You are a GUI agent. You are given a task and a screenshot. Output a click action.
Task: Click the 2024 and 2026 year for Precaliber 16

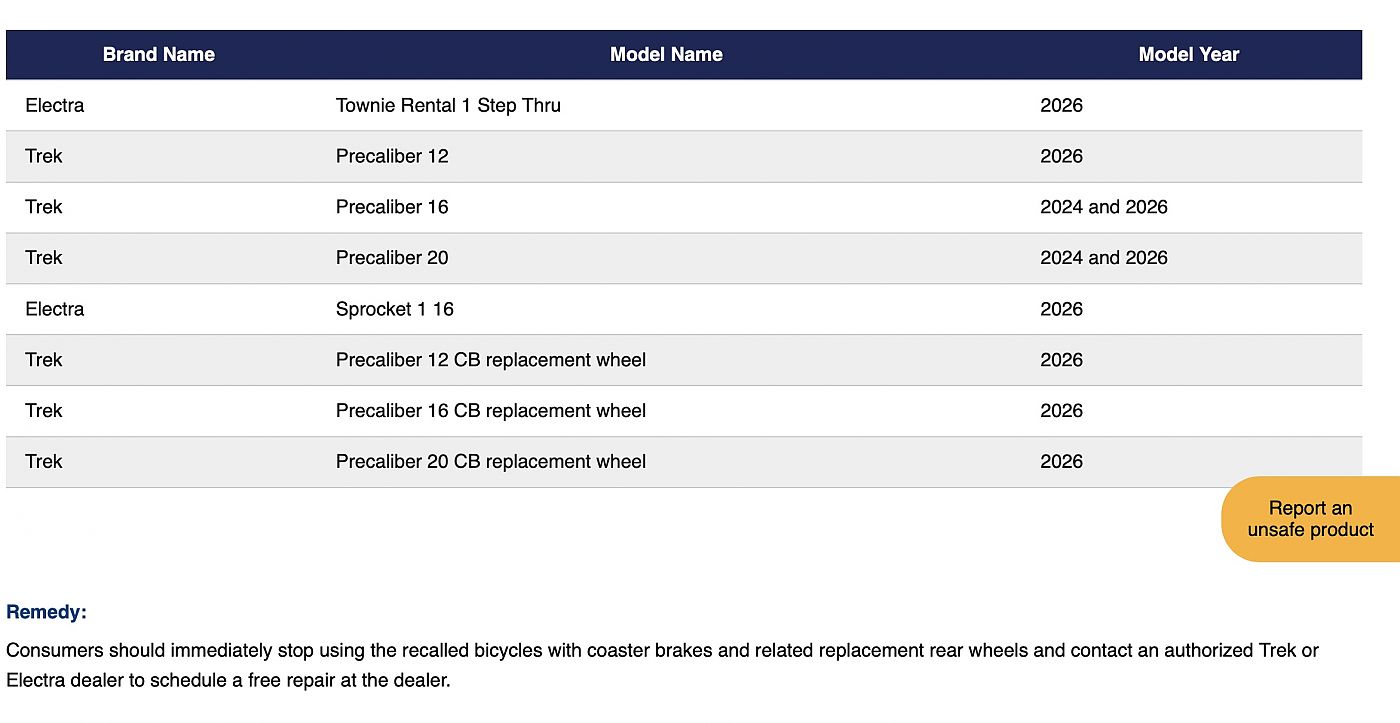1103,207
